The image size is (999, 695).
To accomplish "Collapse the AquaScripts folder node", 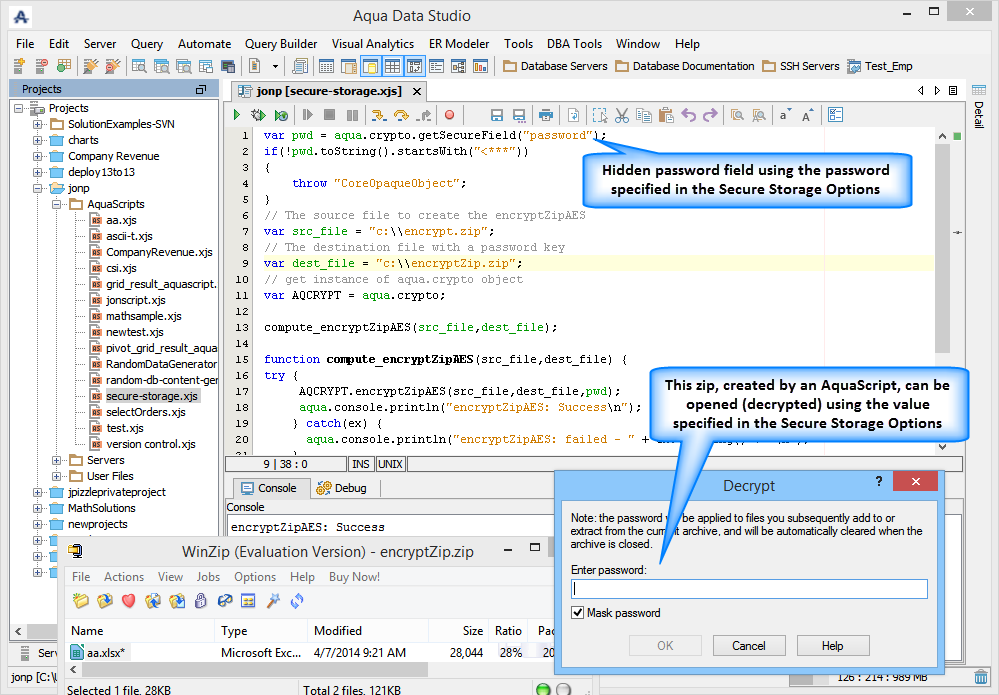I will (x=57, y=204).
